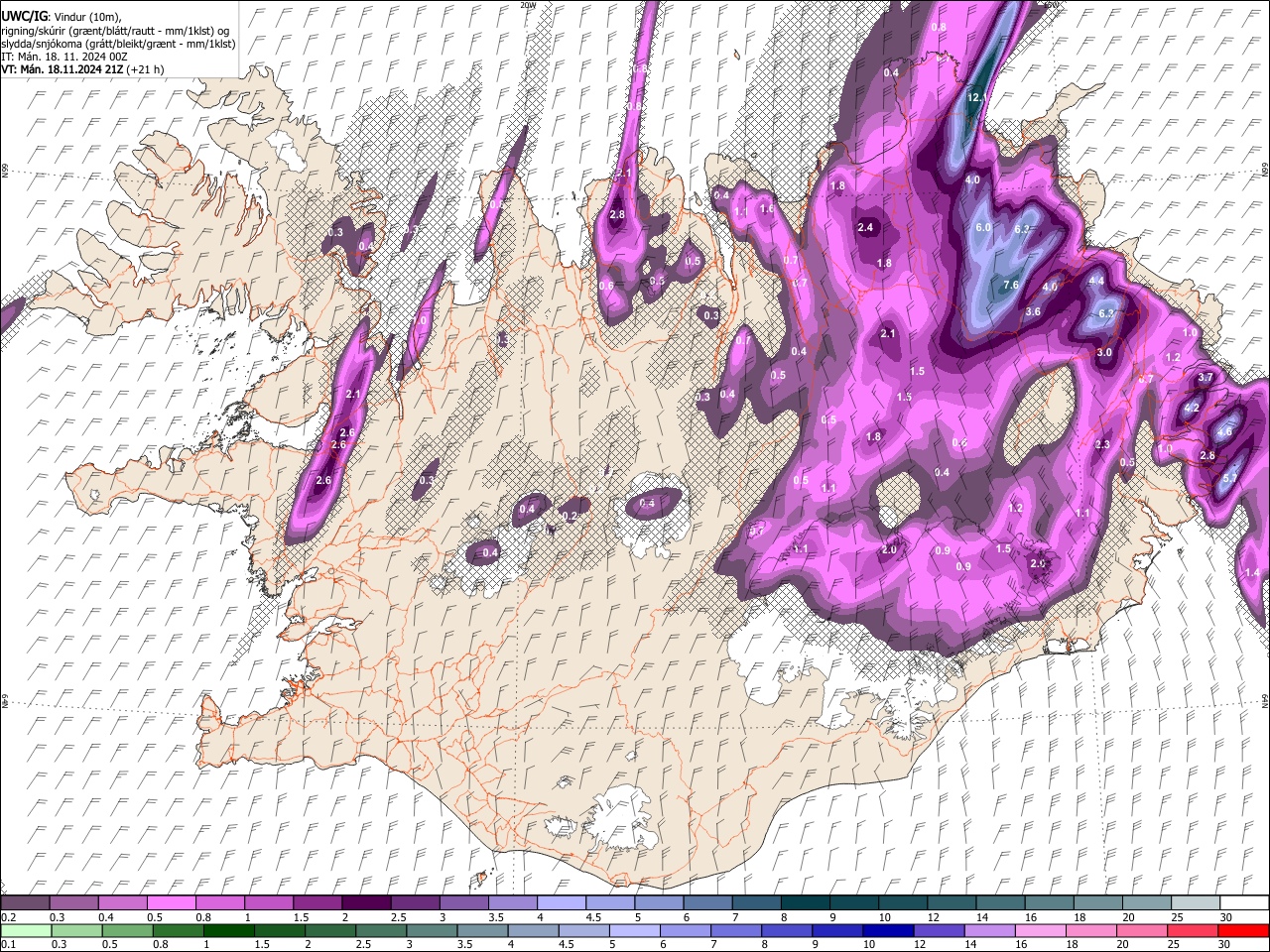Click the 5.7 precipitation value on the map
The width and height of the screenshot is (1270, 952).
(x=1229, y=478)
